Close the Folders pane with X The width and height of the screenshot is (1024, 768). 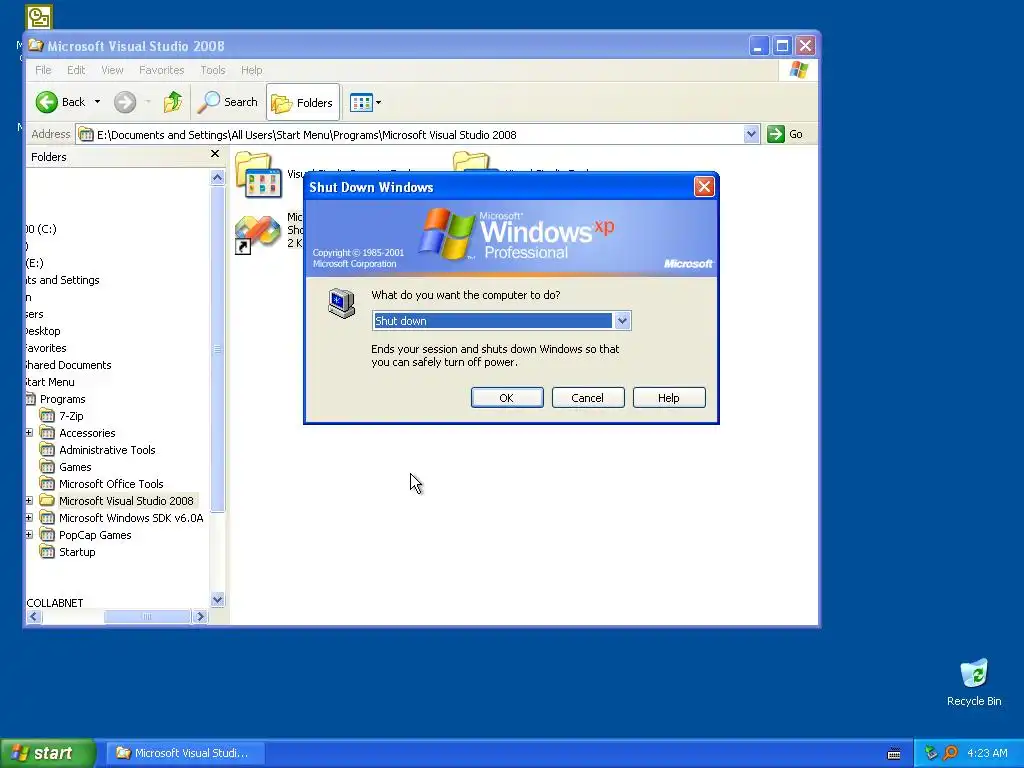coord(215,154)
